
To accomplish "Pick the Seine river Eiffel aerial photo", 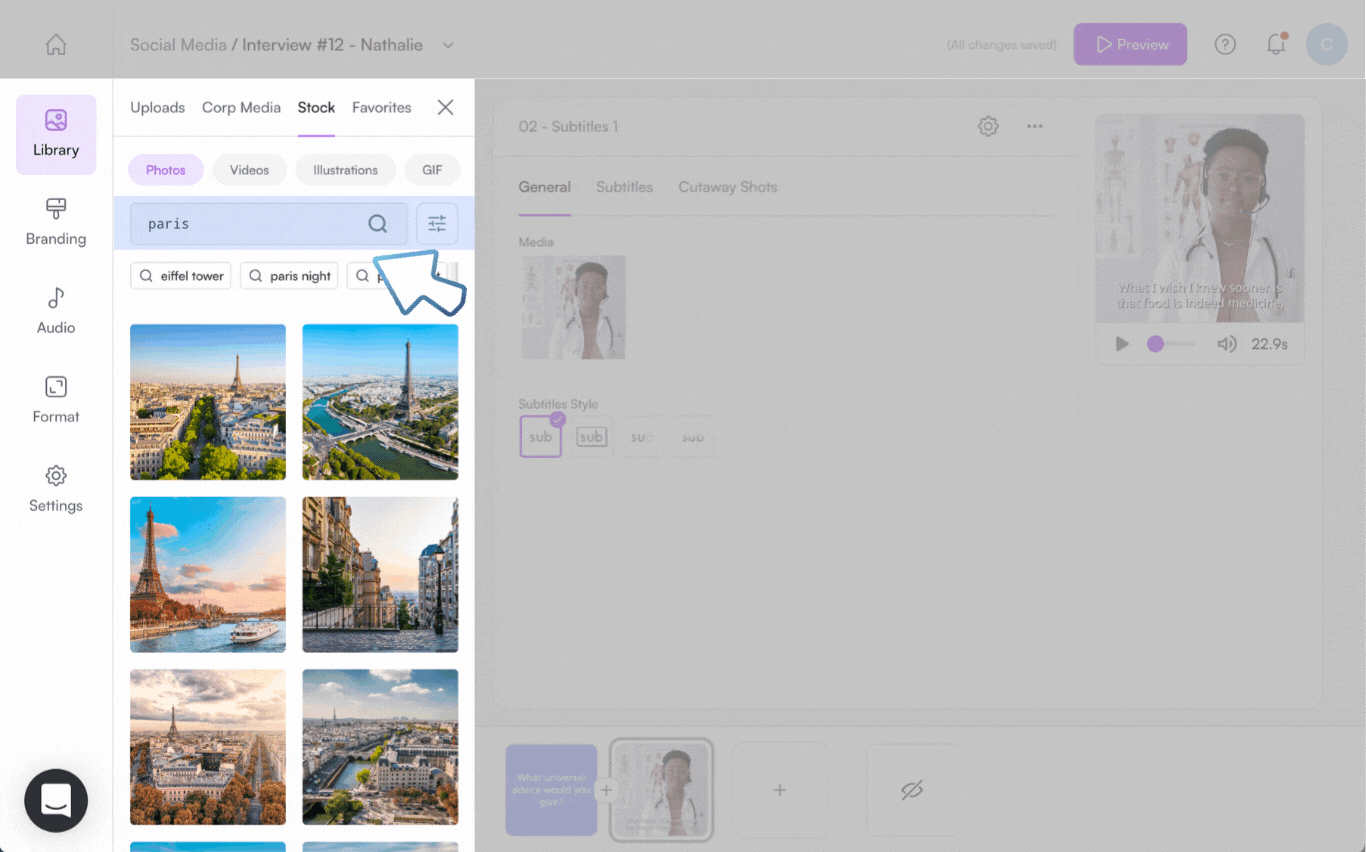I will (x=380, y=402).
